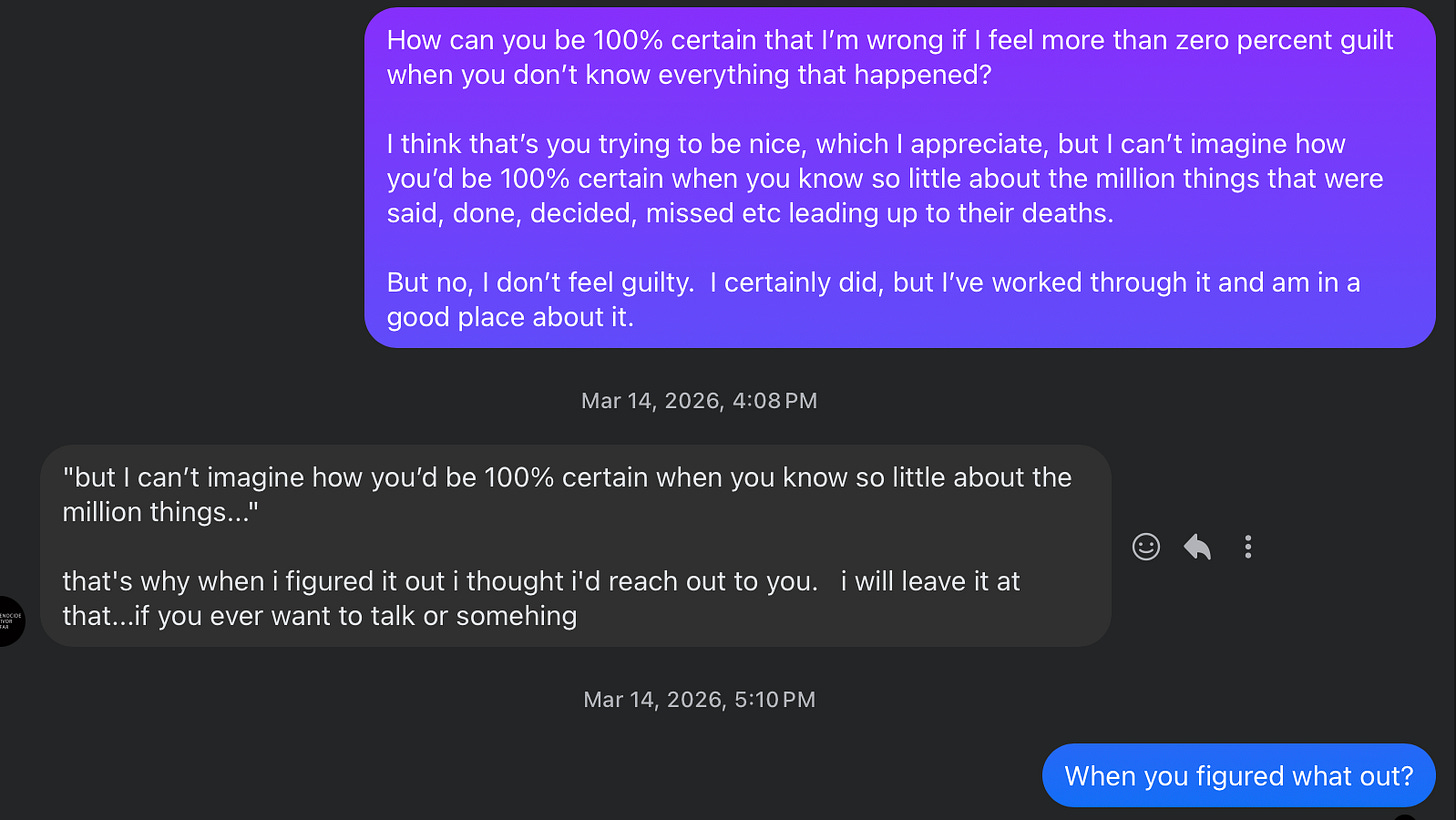
Task: Open the three-dot more options menu
Action: click(1248, 546)
